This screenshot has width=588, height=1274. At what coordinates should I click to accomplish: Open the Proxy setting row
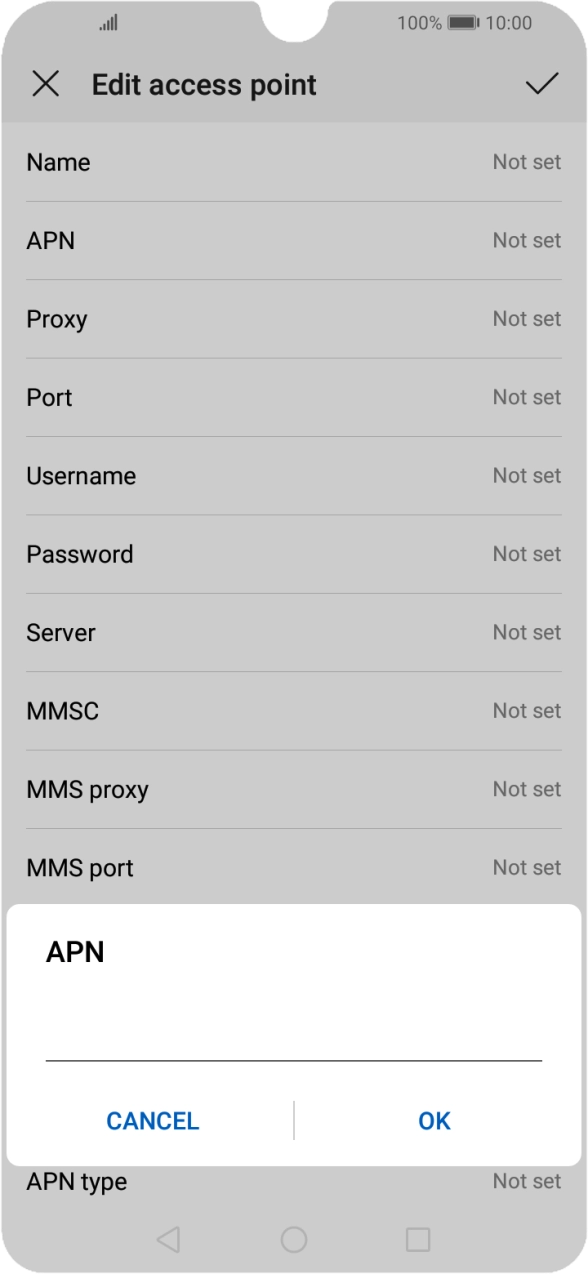(x=294, y=318)
